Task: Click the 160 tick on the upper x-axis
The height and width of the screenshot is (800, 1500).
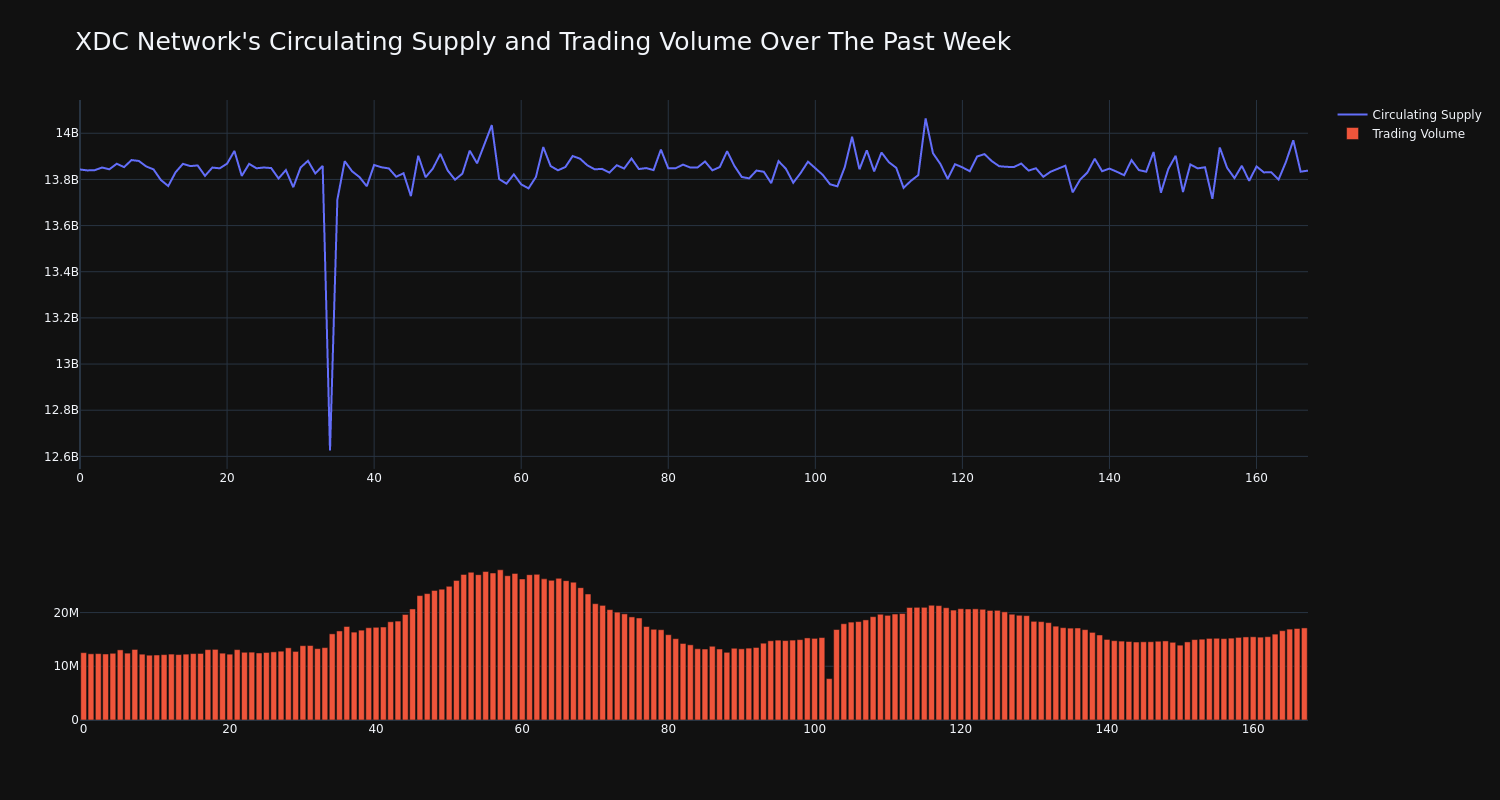Action: [x=1256, y=478]
